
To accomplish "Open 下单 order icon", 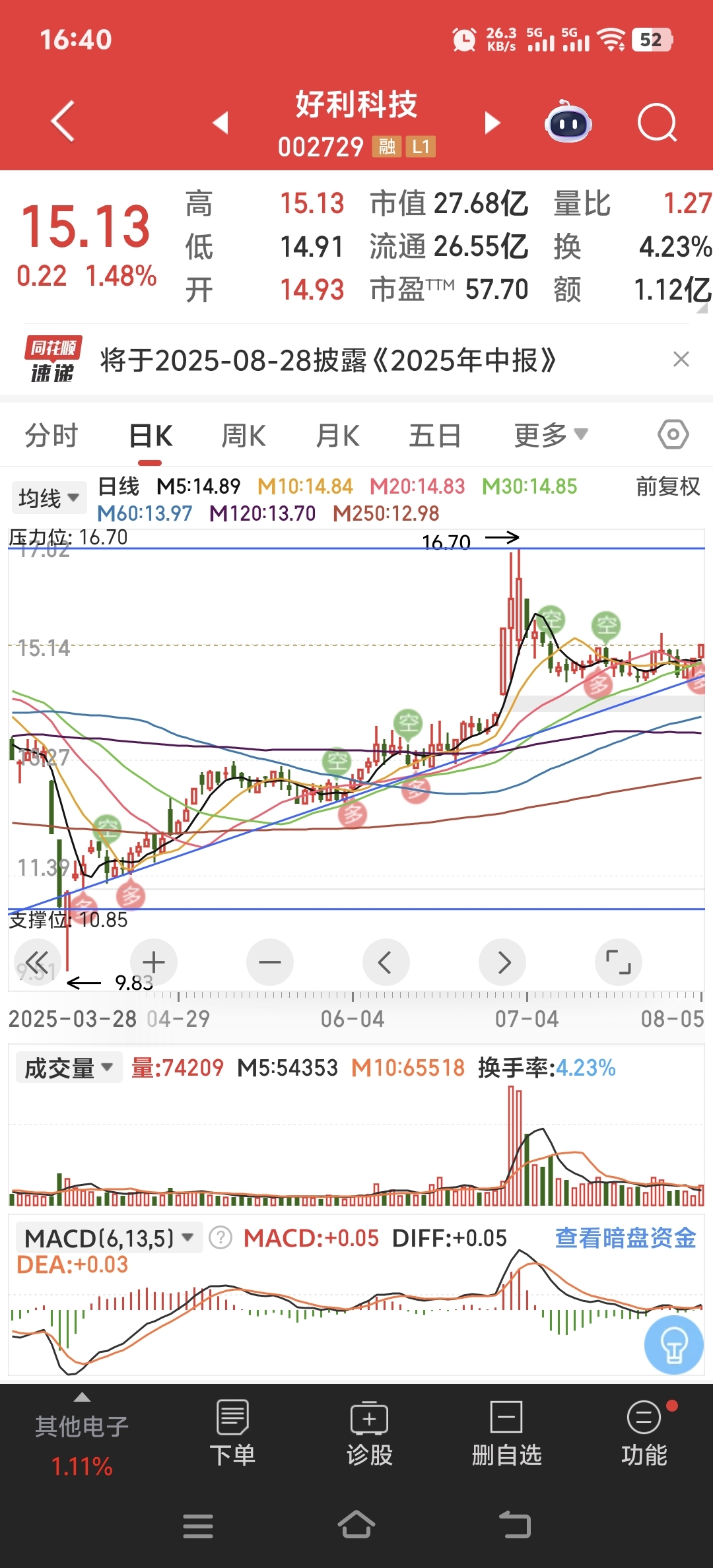I will pyautogui.click(x=232, y=1433).
